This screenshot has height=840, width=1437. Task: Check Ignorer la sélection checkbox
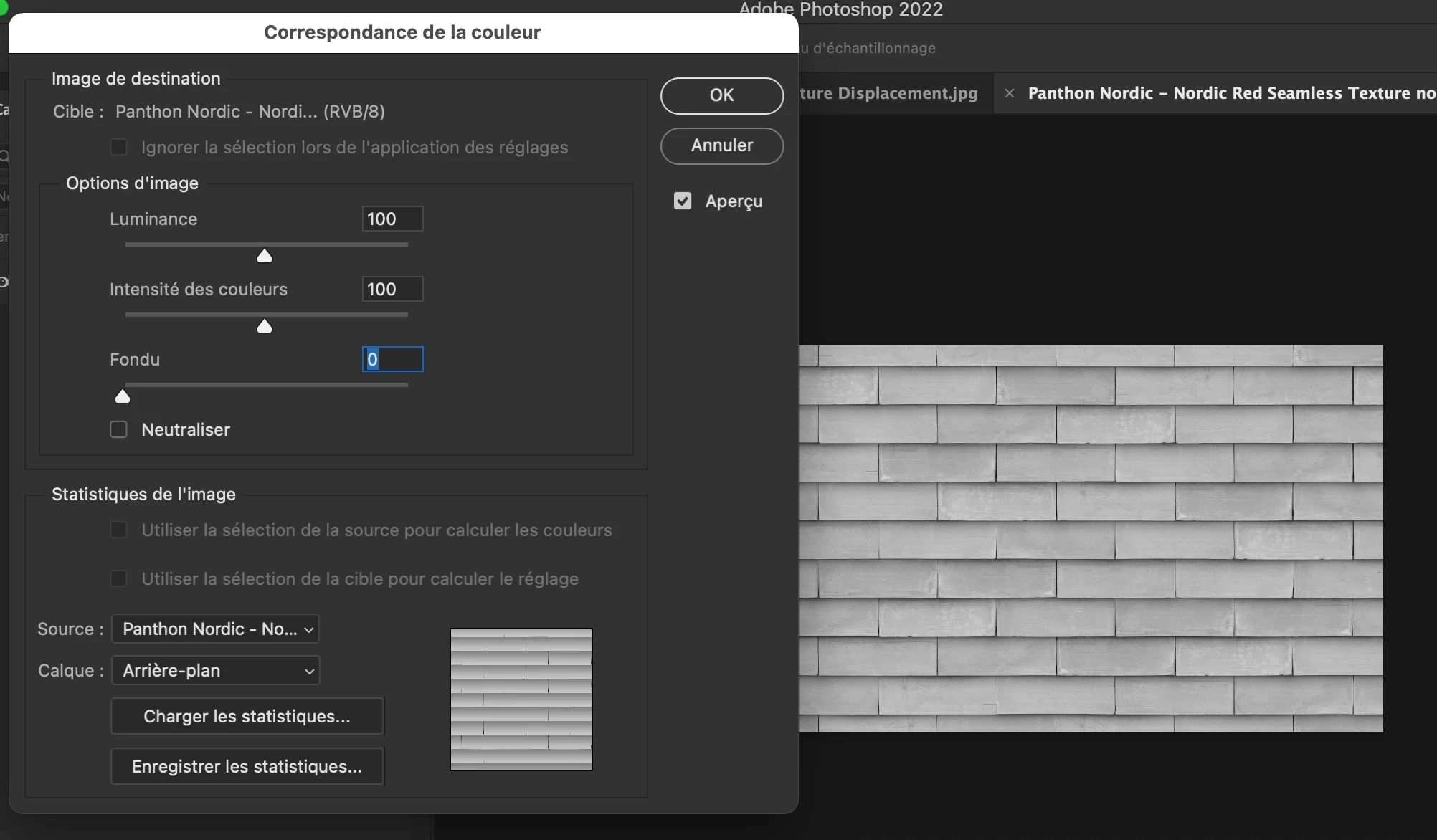coord(118,147)
